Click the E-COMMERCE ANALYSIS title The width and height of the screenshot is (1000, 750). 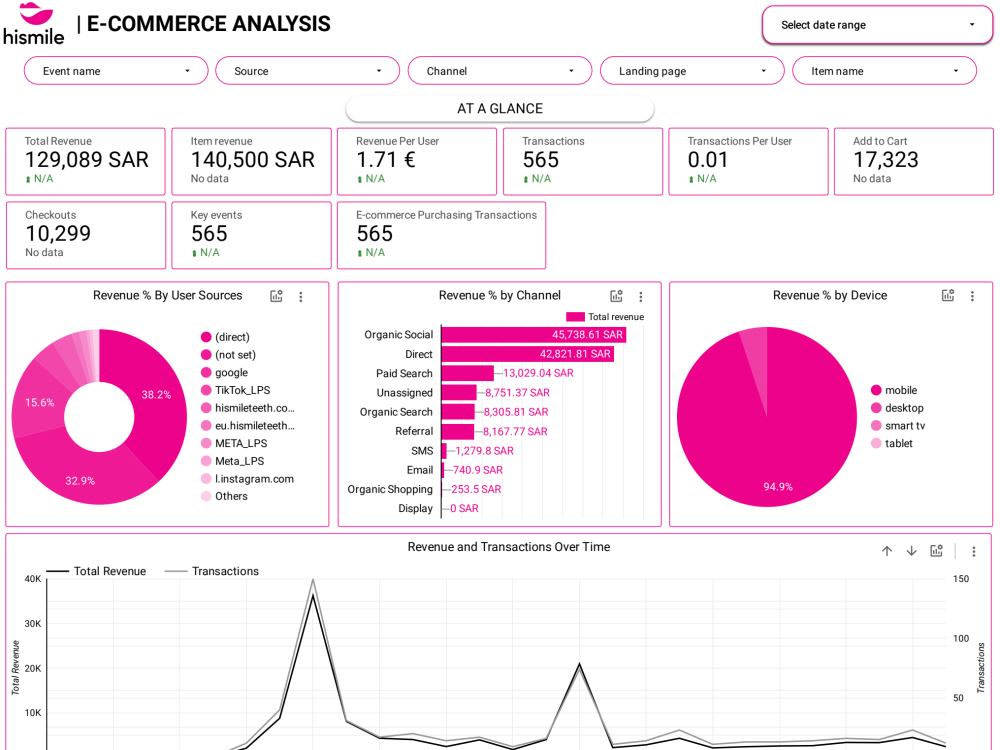point(209,24)
